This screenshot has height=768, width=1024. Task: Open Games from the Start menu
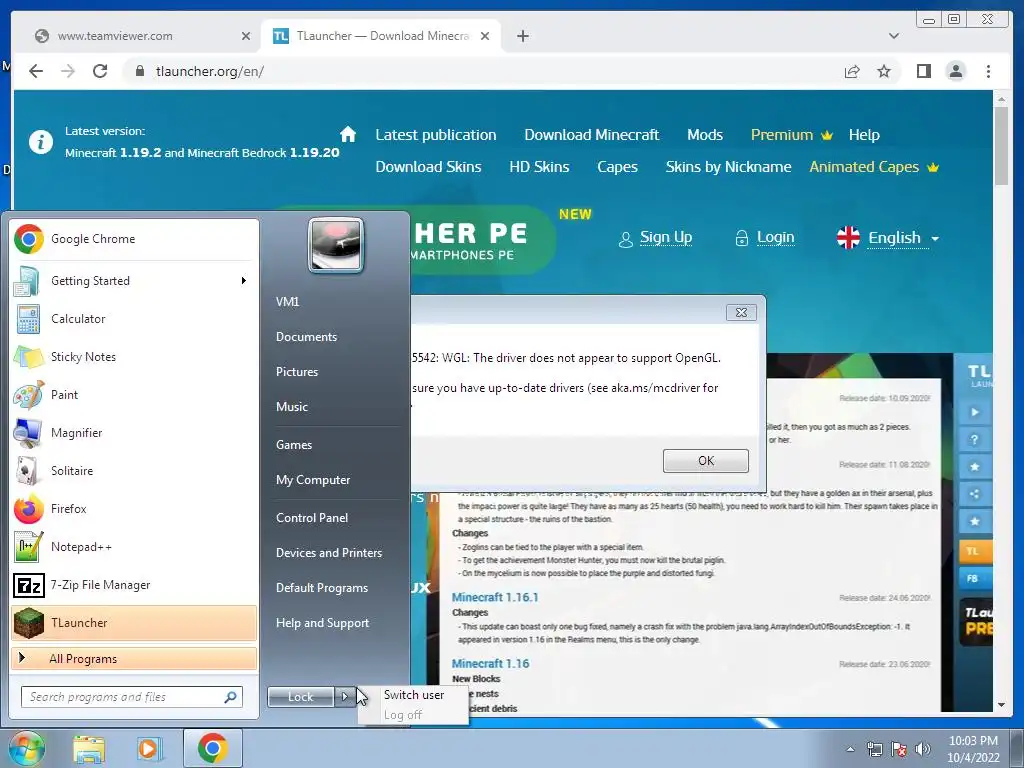click(x=294, y=445)
